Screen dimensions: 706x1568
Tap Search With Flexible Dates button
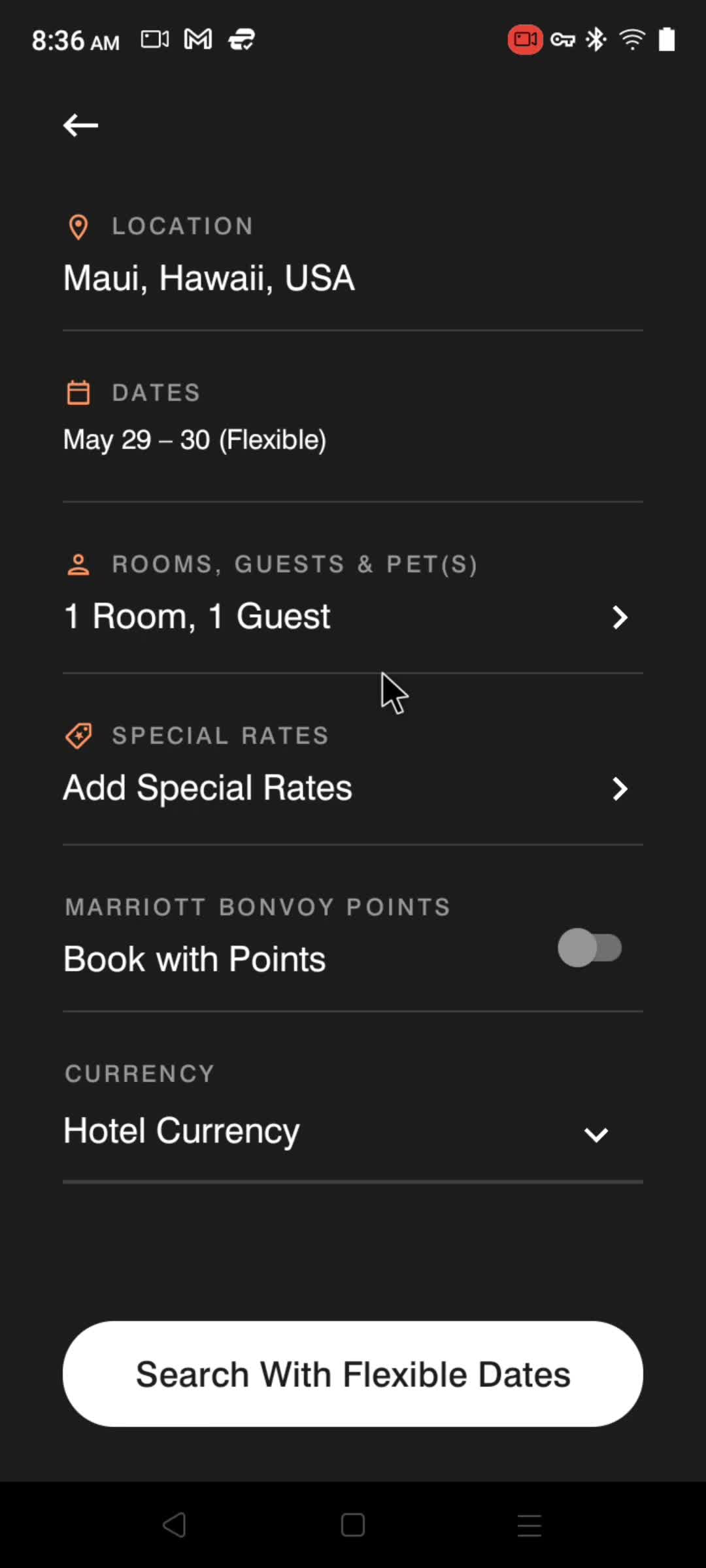353,1374
